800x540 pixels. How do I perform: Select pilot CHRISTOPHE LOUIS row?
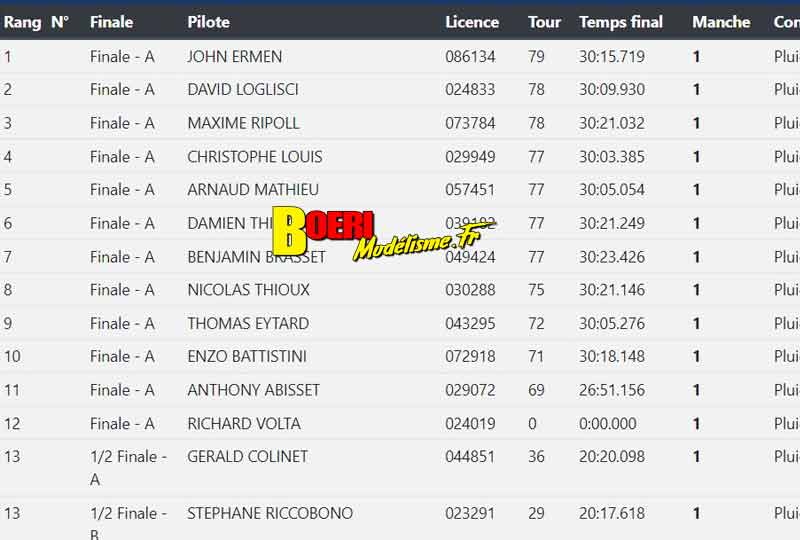(400, 156)
